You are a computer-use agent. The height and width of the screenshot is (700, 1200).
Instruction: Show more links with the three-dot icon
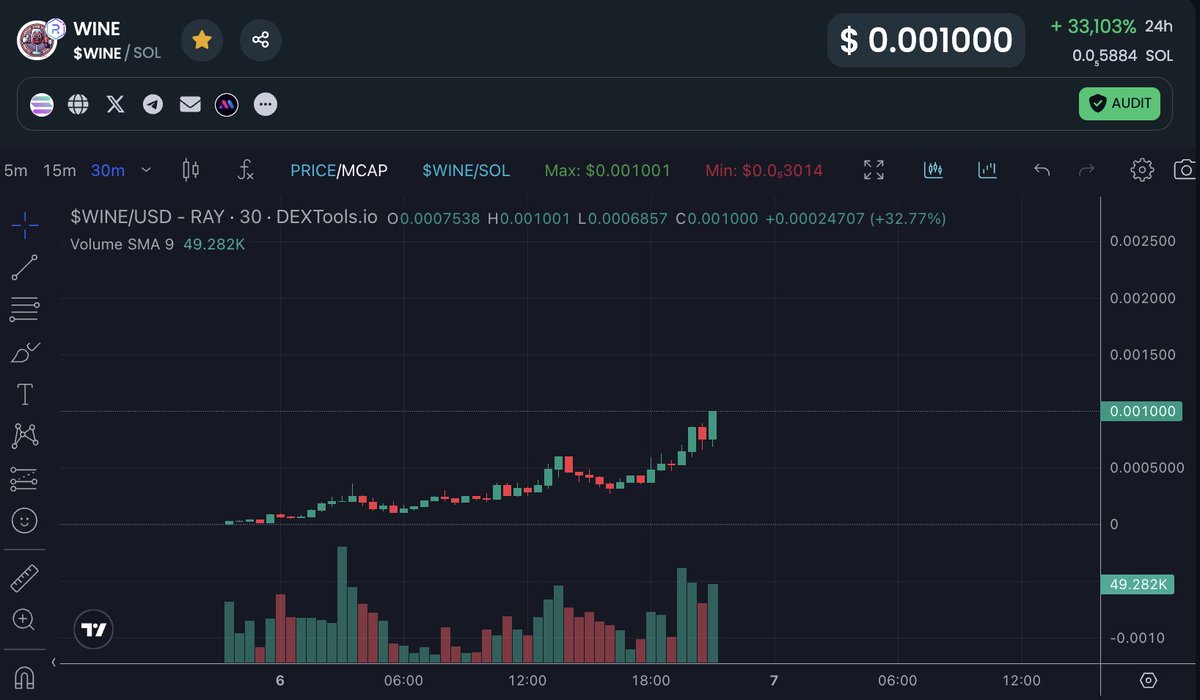[265, 104]
